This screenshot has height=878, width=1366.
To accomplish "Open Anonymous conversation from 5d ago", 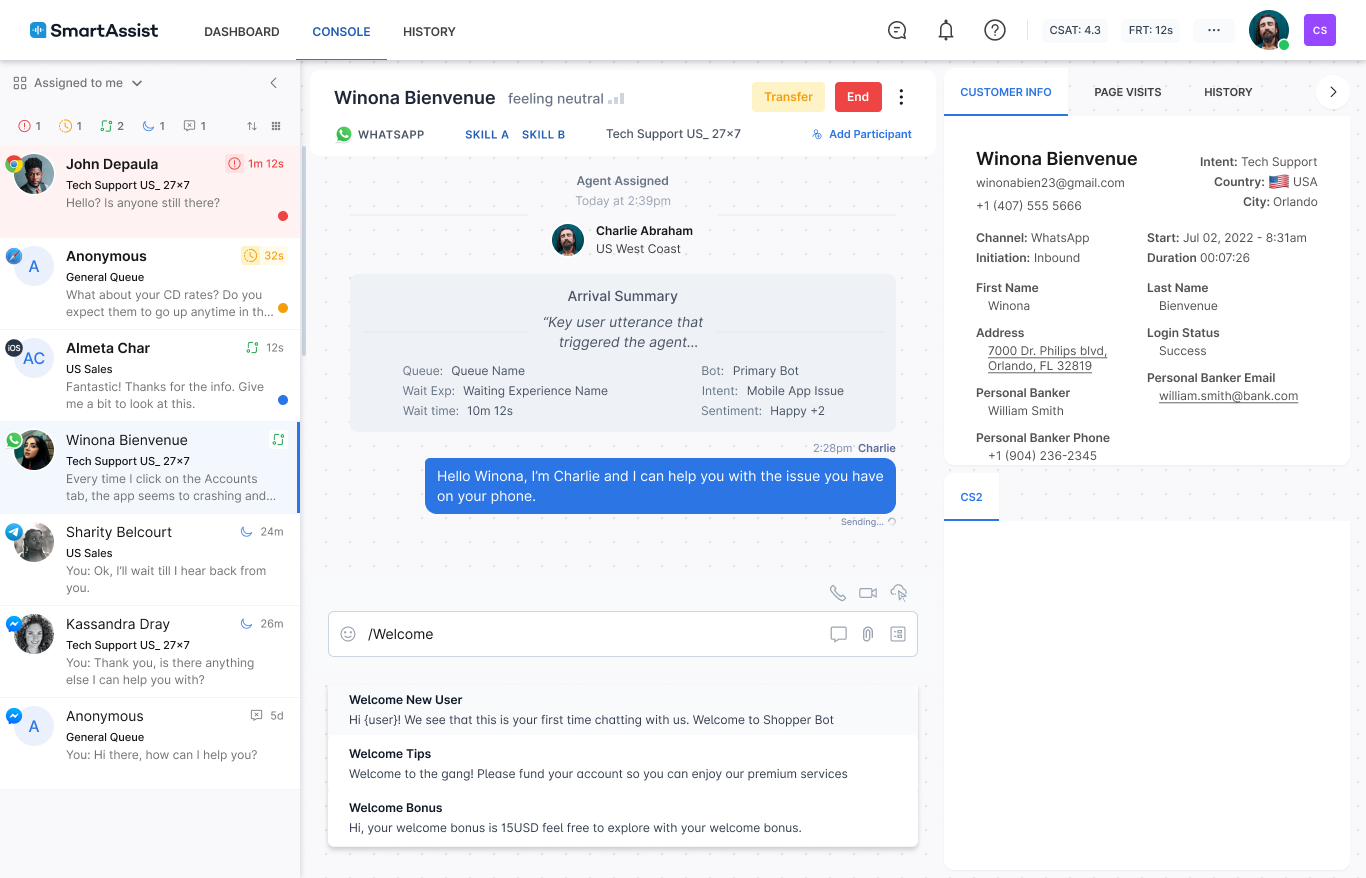I will (150, 744).
